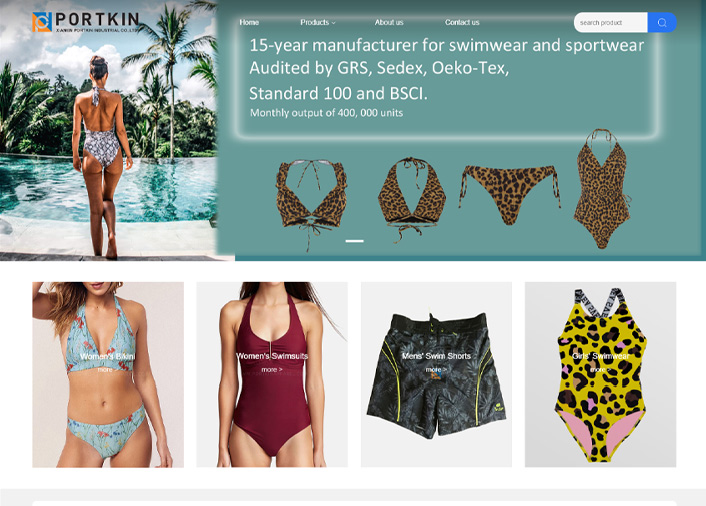
Task: Select the leopard bikini bottom image
Action: click(x=509, y=194)
